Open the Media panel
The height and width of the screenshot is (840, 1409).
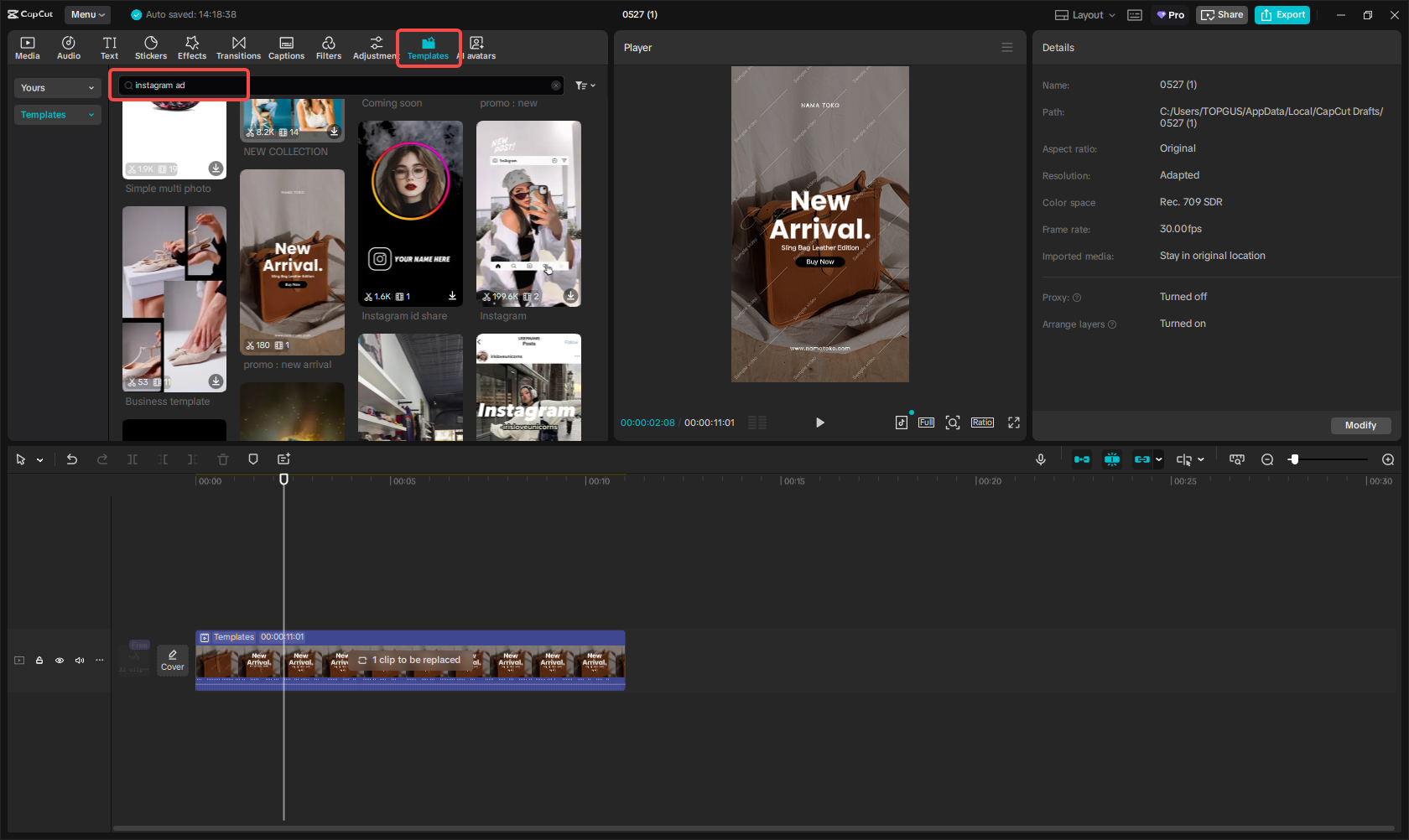pyautogui.click(x=27, y=46)
